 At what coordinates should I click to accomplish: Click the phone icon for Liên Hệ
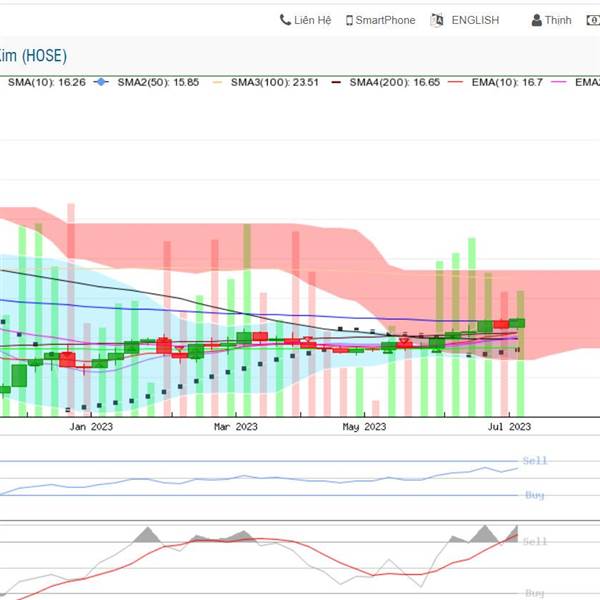(x=285, y=20)
